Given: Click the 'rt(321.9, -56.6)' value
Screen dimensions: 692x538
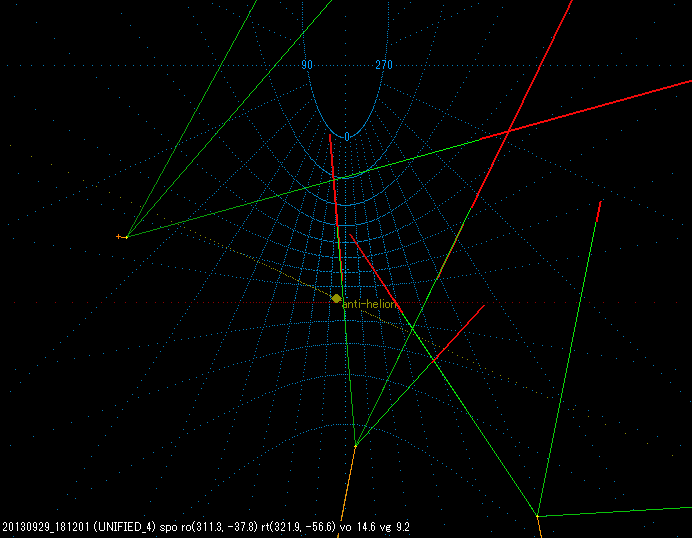Looking at the screenshot, I should pos(298,527).
